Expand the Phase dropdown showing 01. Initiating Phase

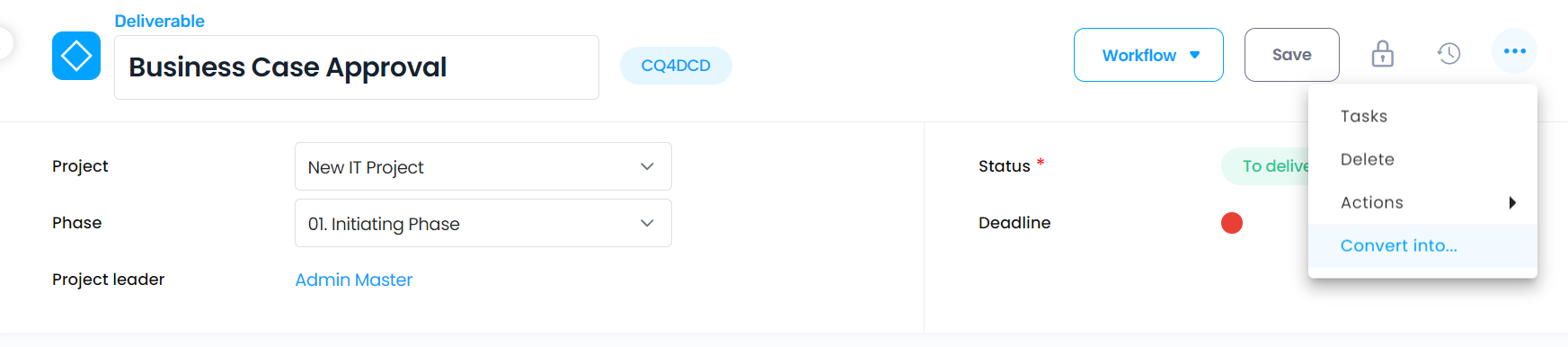(x=483, y=223)
